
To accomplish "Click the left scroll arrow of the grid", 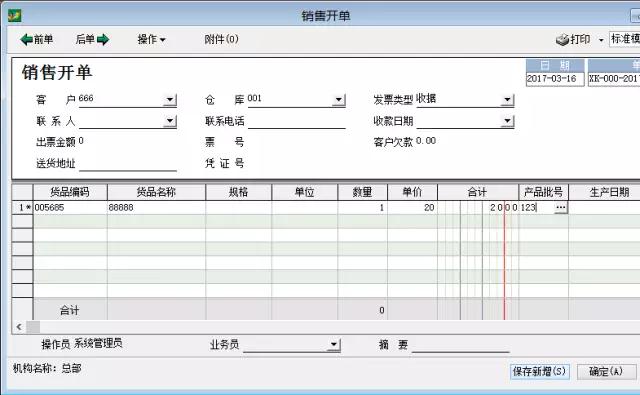I will (x=19, y=327).
